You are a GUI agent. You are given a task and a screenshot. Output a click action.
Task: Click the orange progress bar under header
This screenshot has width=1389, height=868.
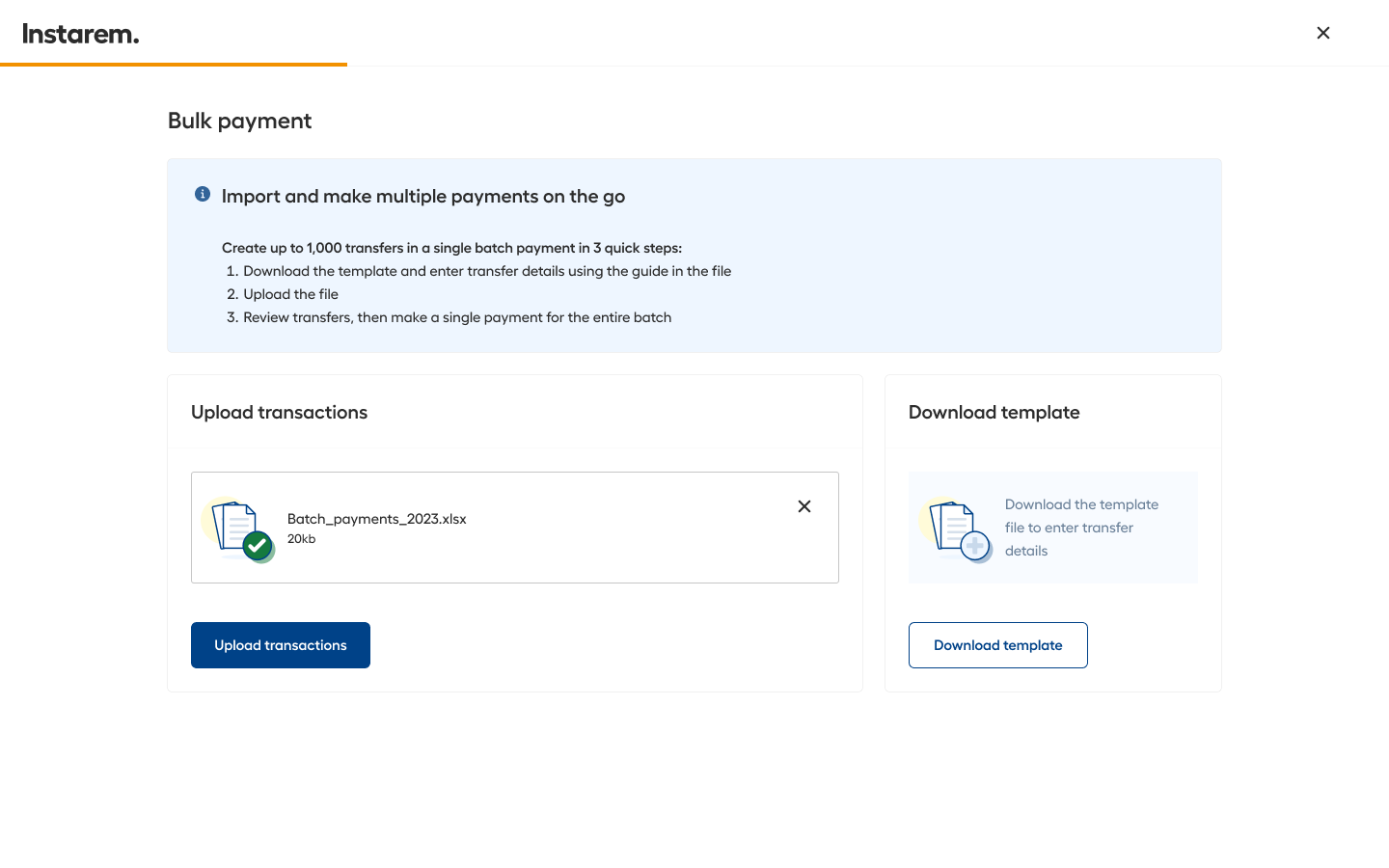click(174, 65)
